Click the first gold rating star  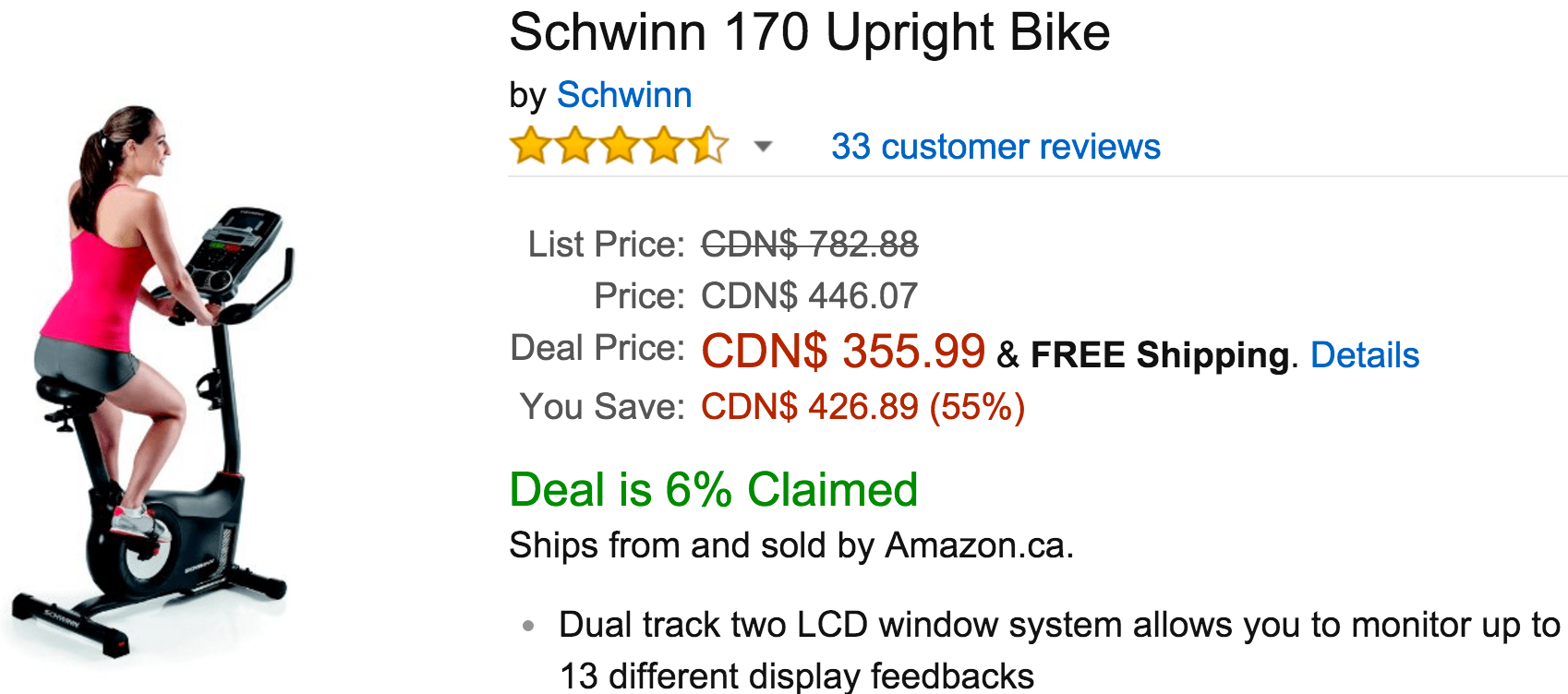coord(531,146)
